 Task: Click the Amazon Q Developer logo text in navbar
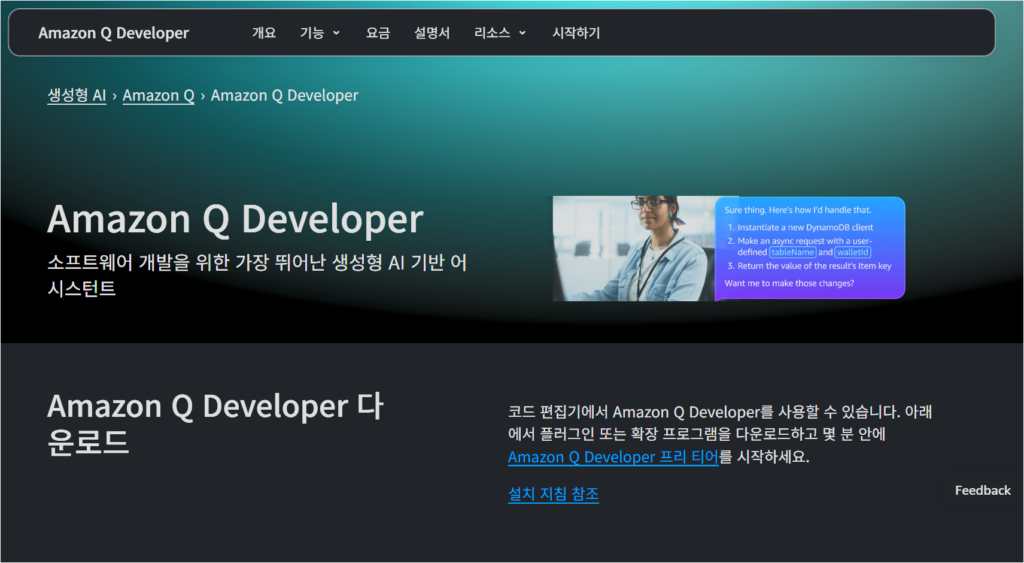point(114,33)
